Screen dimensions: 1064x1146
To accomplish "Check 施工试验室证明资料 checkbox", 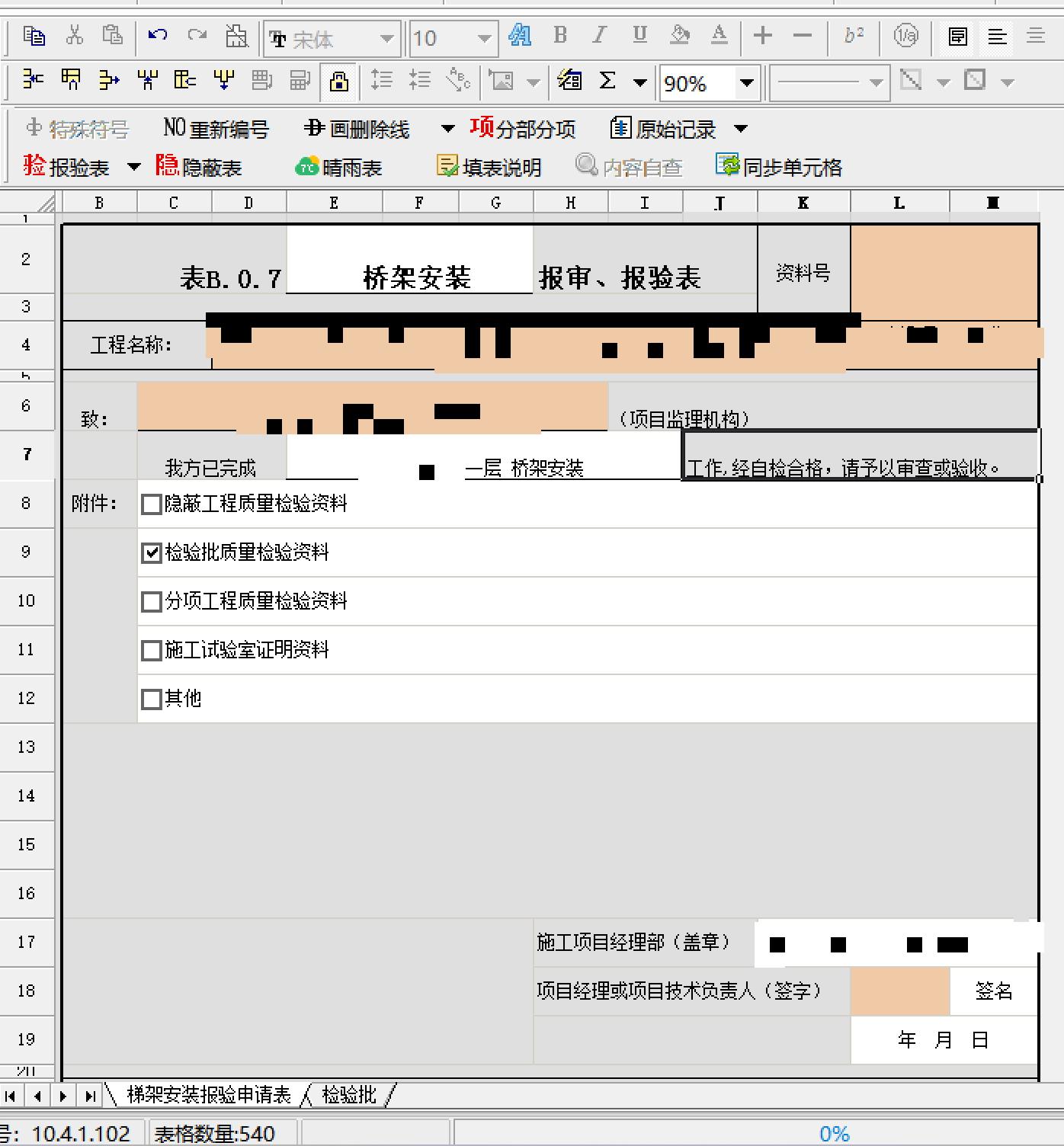I will tap(152, 651).
